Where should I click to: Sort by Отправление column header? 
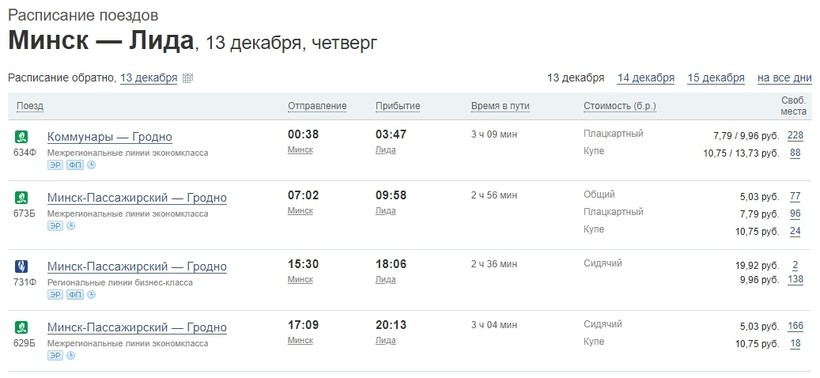(x=317, y=106)
